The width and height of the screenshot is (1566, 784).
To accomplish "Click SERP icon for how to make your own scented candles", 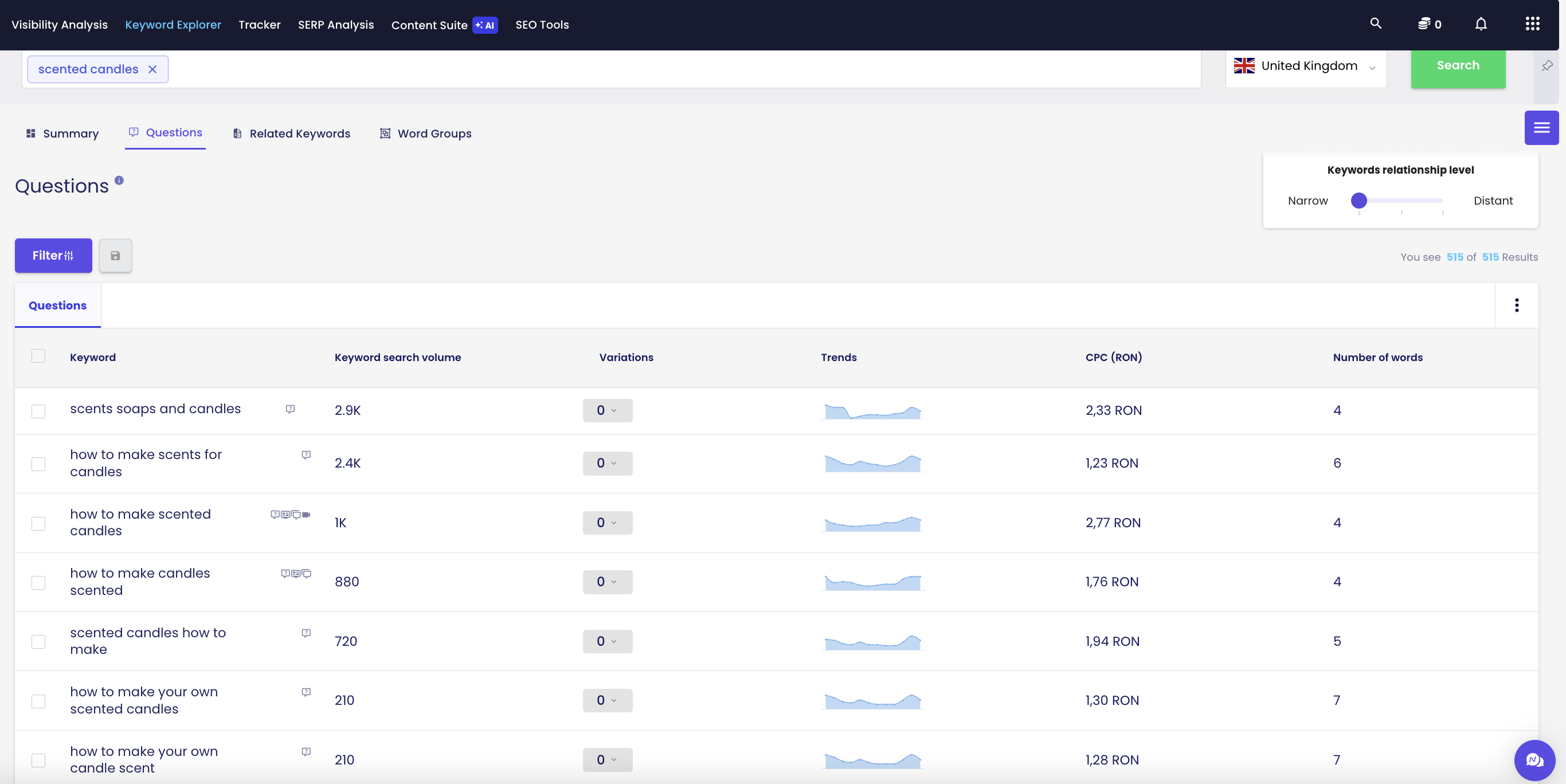I will [x=306, y=692].
